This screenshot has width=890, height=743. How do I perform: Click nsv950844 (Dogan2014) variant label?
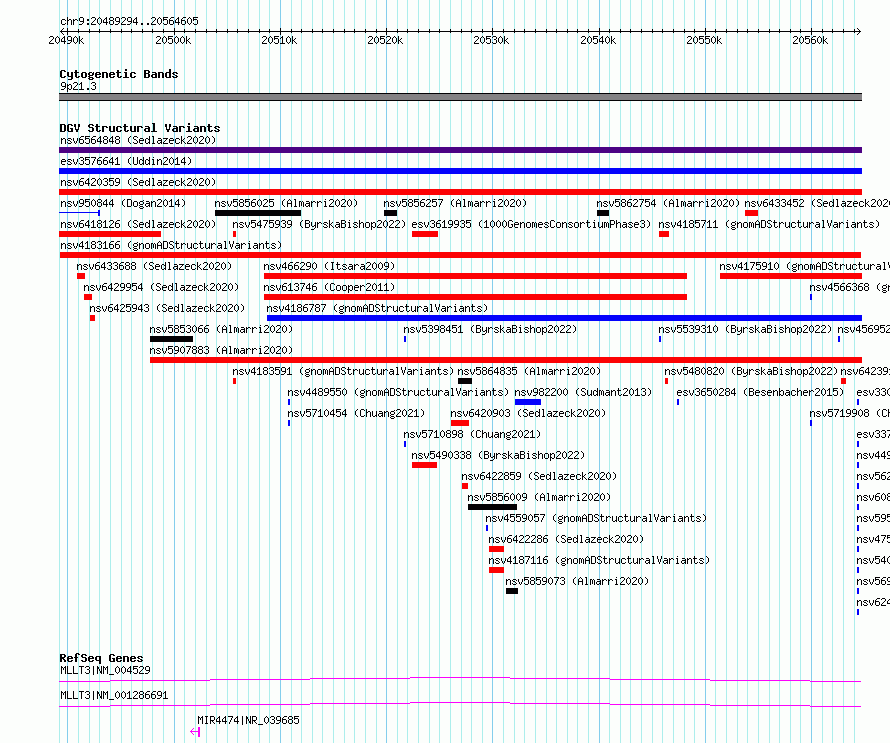coord(123,203)
